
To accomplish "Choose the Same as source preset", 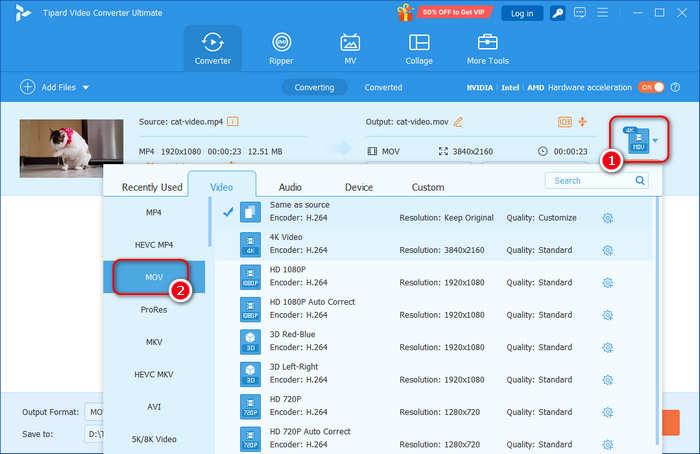I will 433,212.
